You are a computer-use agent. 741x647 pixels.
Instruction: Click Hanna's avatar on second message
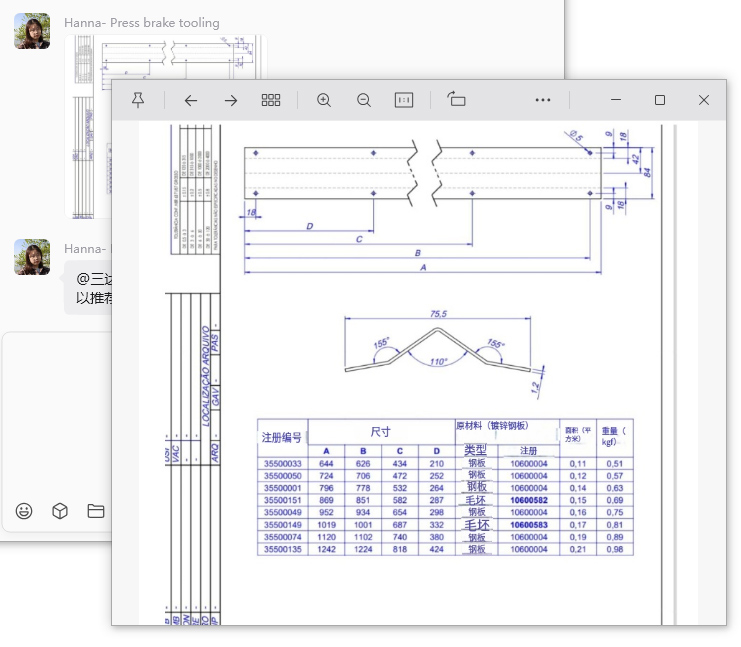(x=32, y=257)
